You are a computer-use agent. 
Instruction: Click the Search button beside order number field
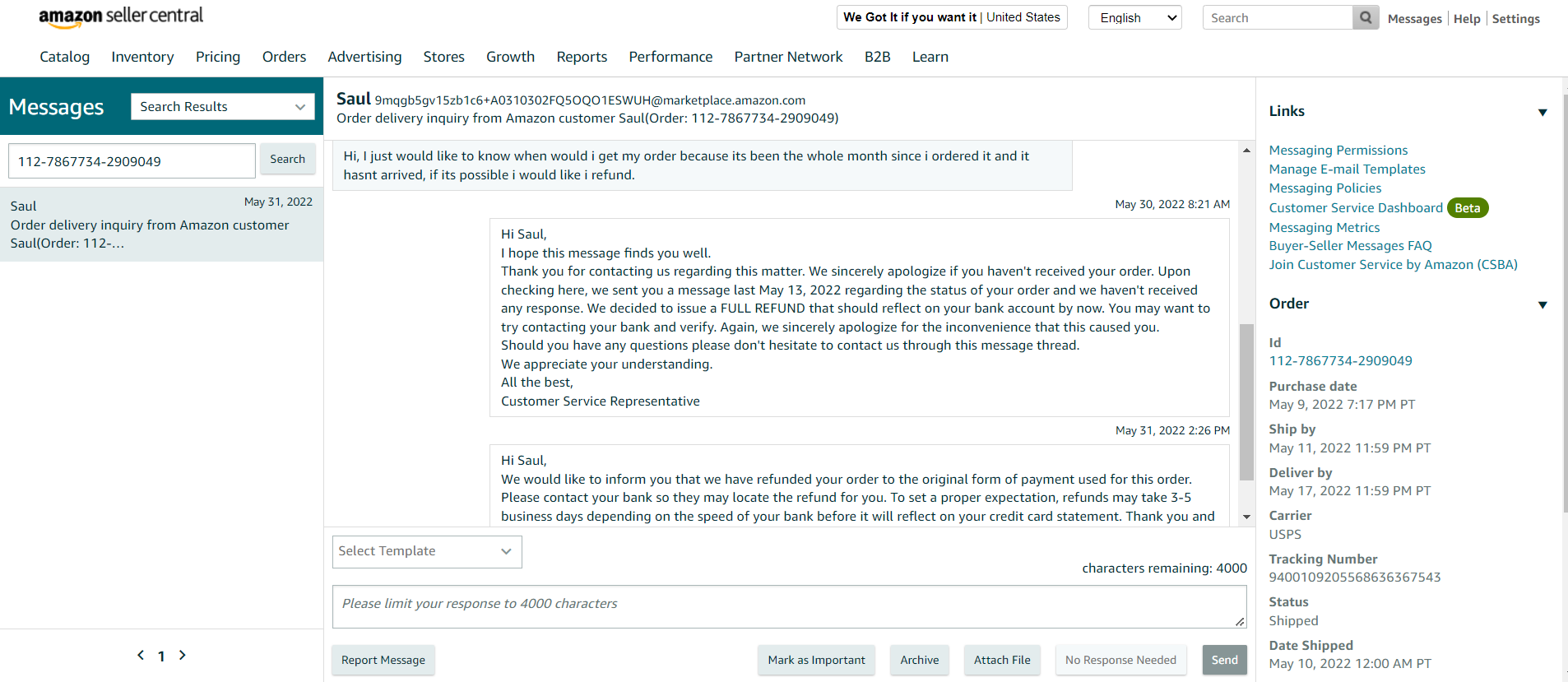pyautogui.click(x=288, y=159)
